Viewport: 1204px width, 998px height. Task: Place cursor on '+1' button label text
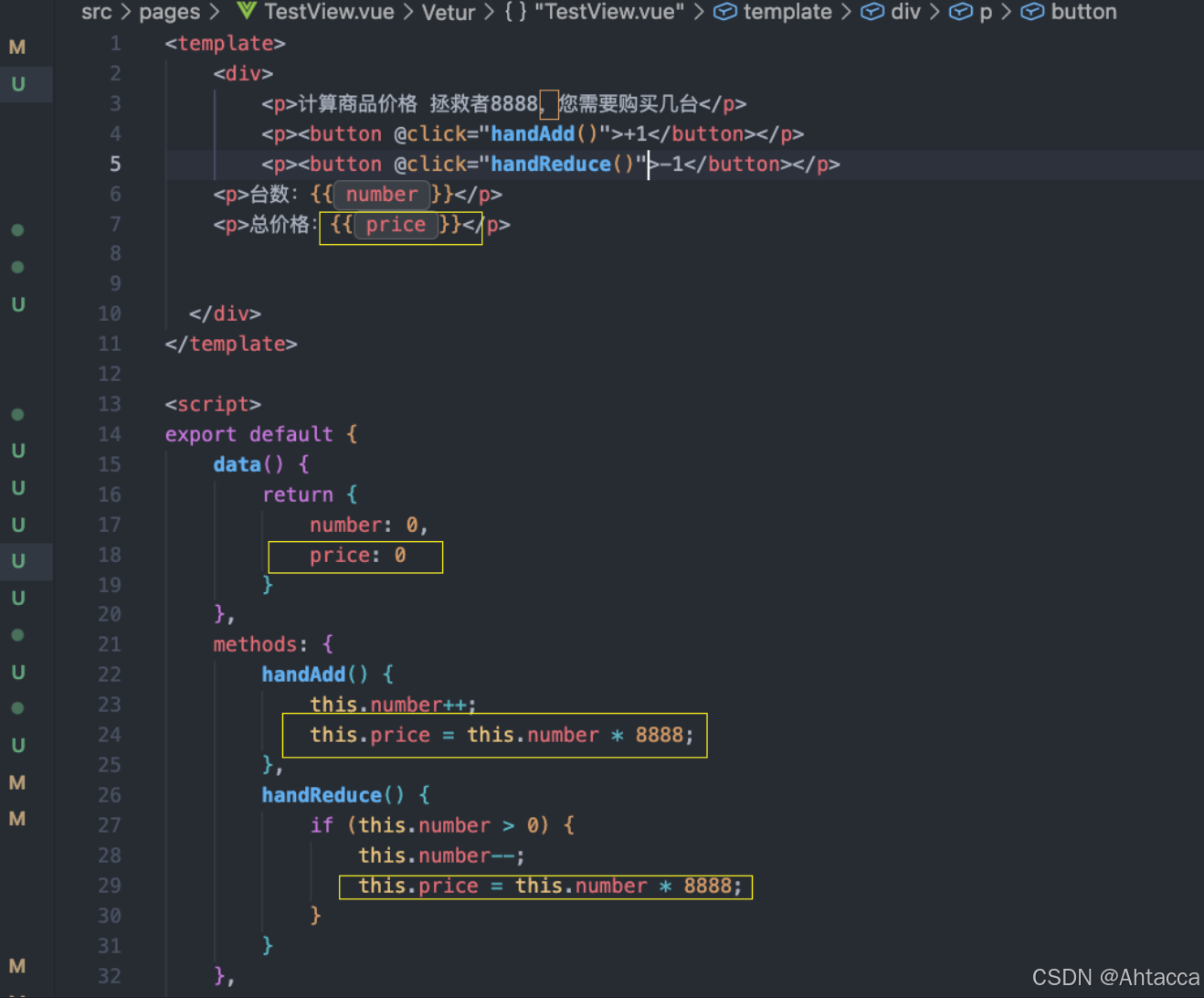[x=636, y=133]
